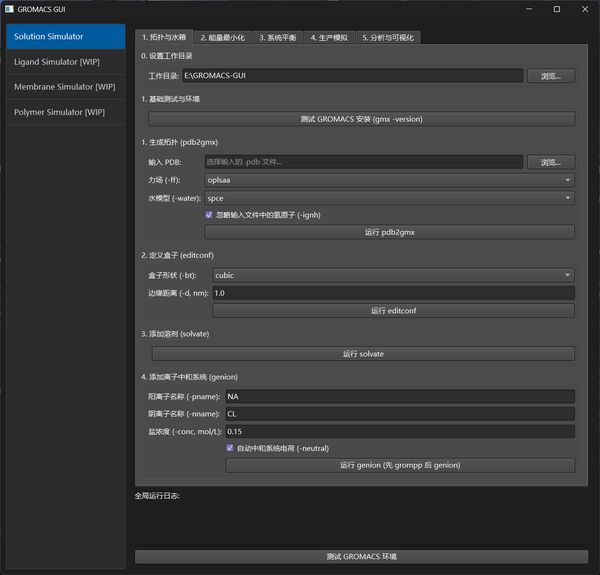This screenshot has width=600, height=575.
Task: Click the 盐浓度 (-conc) 0.15 field
Action: [400, 431]
